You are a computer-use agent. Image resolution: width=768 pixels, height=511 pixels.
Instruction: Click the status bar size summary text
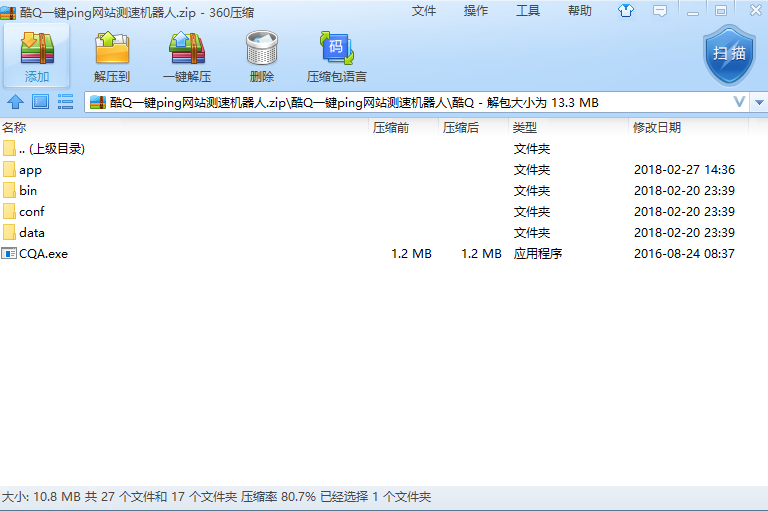pos(216,497)
